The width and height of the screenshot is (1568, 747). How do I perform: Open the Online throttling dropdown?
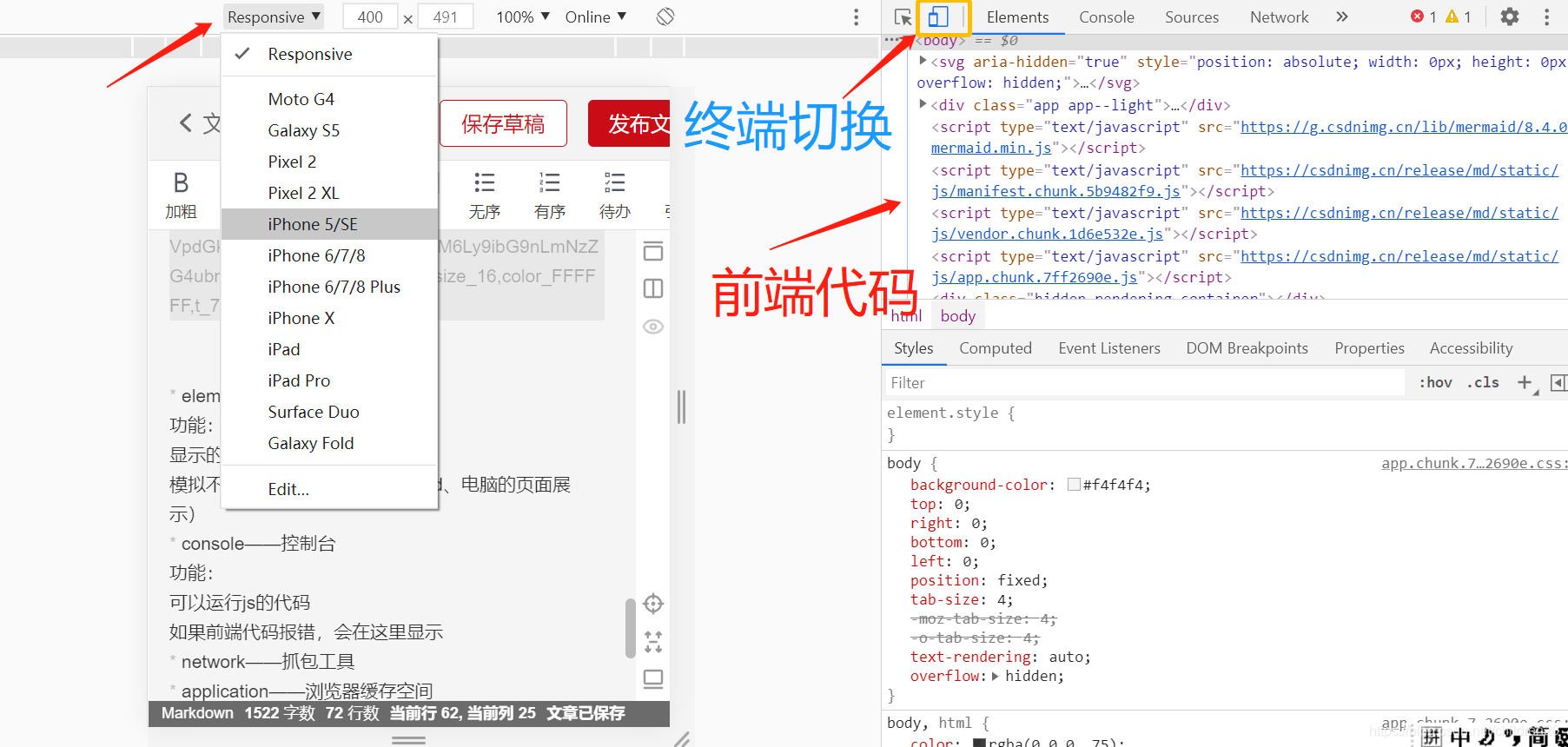pos(596,17)
